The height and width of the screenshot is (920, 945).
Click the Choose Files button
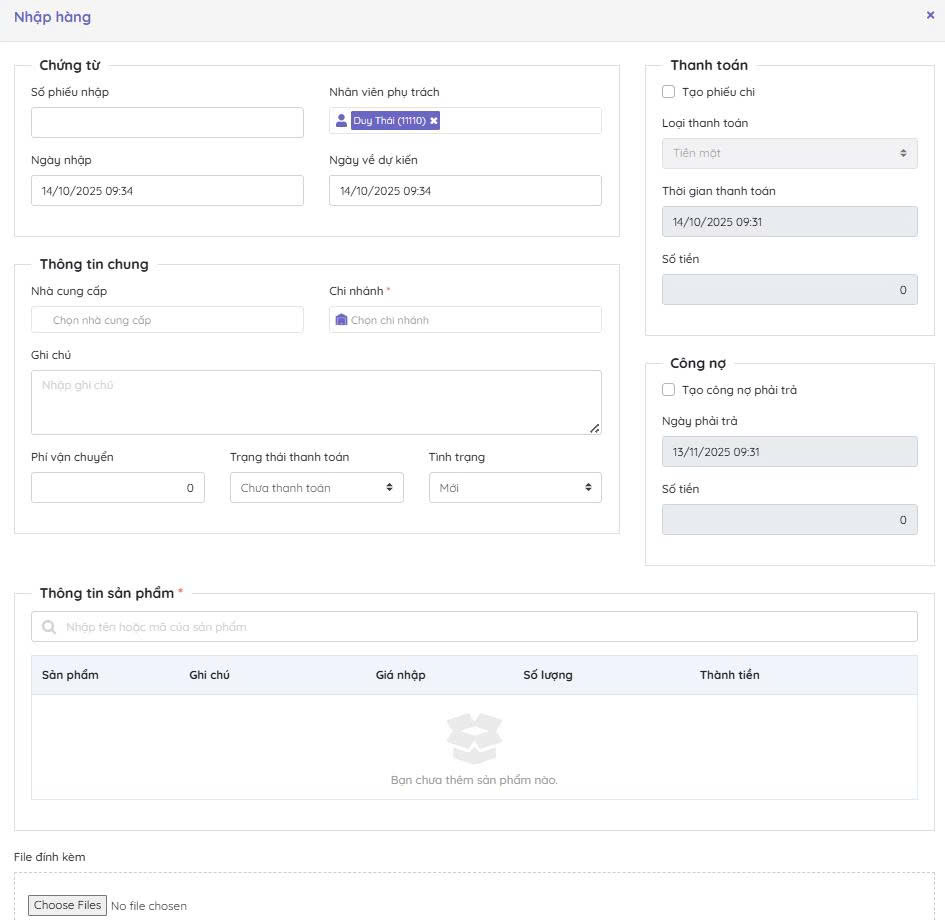pos(67,905)
